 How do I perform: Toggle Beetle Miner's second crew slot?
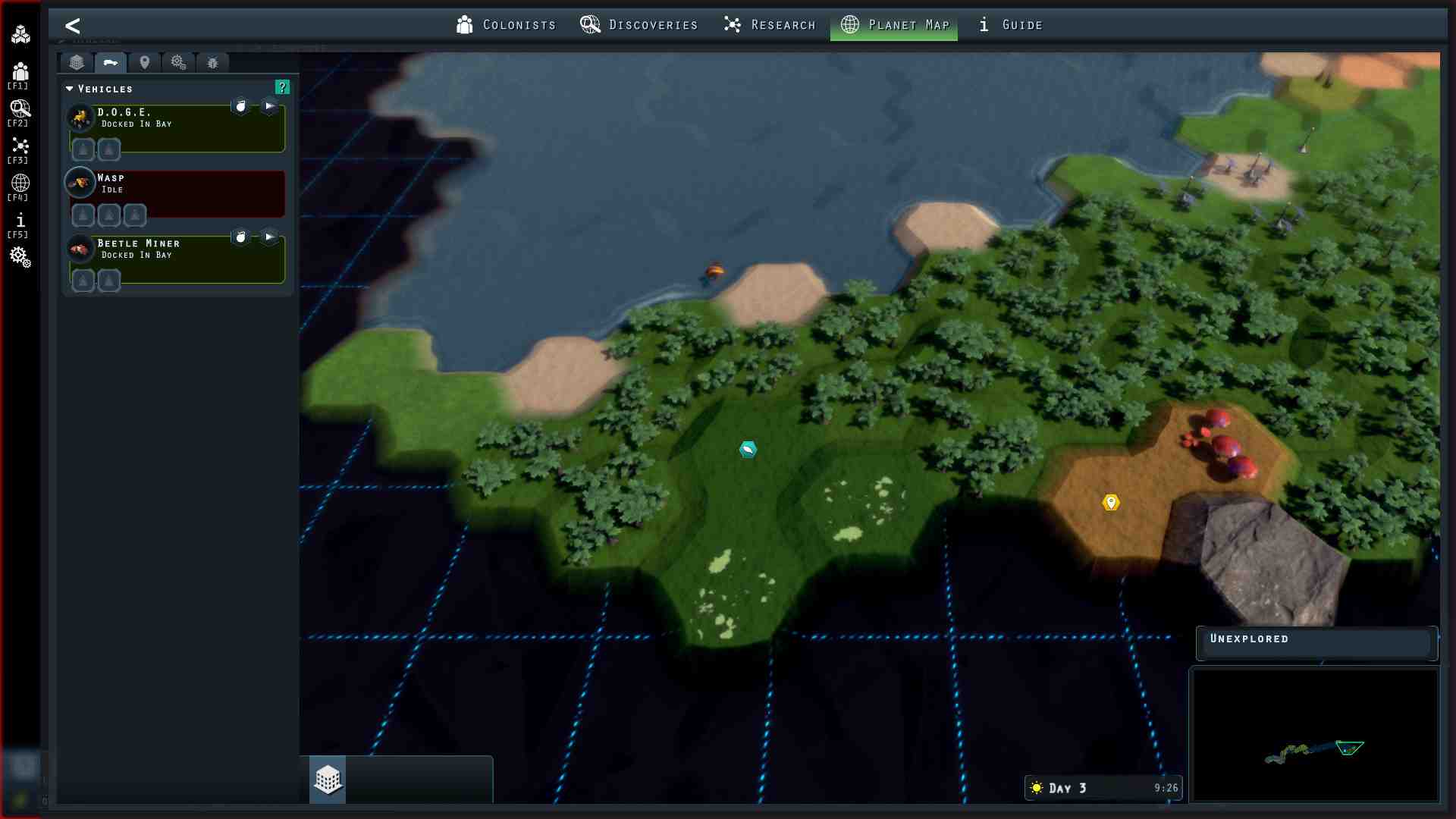pos(109,281)
